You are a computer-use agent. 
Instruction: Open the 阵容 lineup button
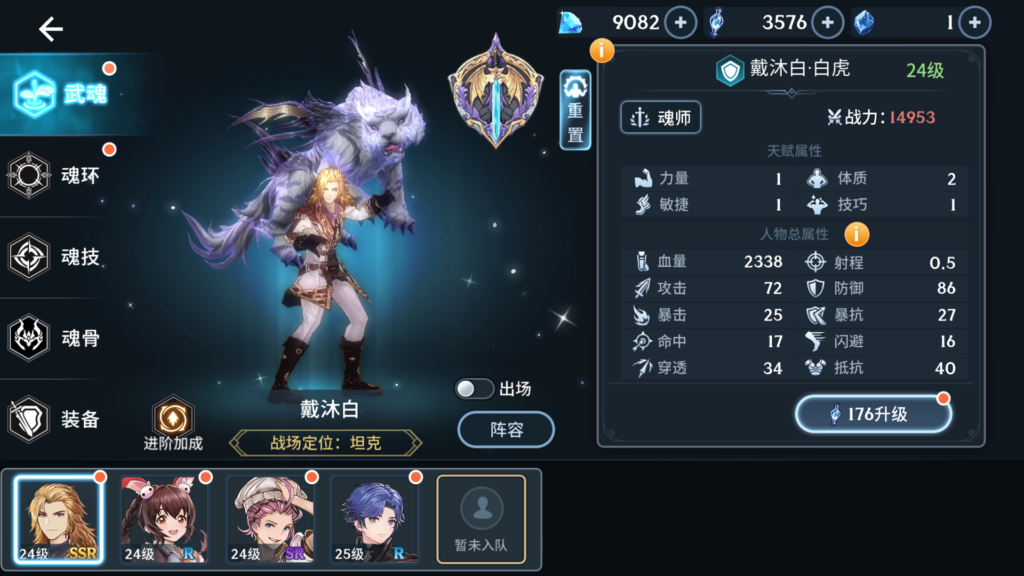pyautogui.click(x=506, y=429)
